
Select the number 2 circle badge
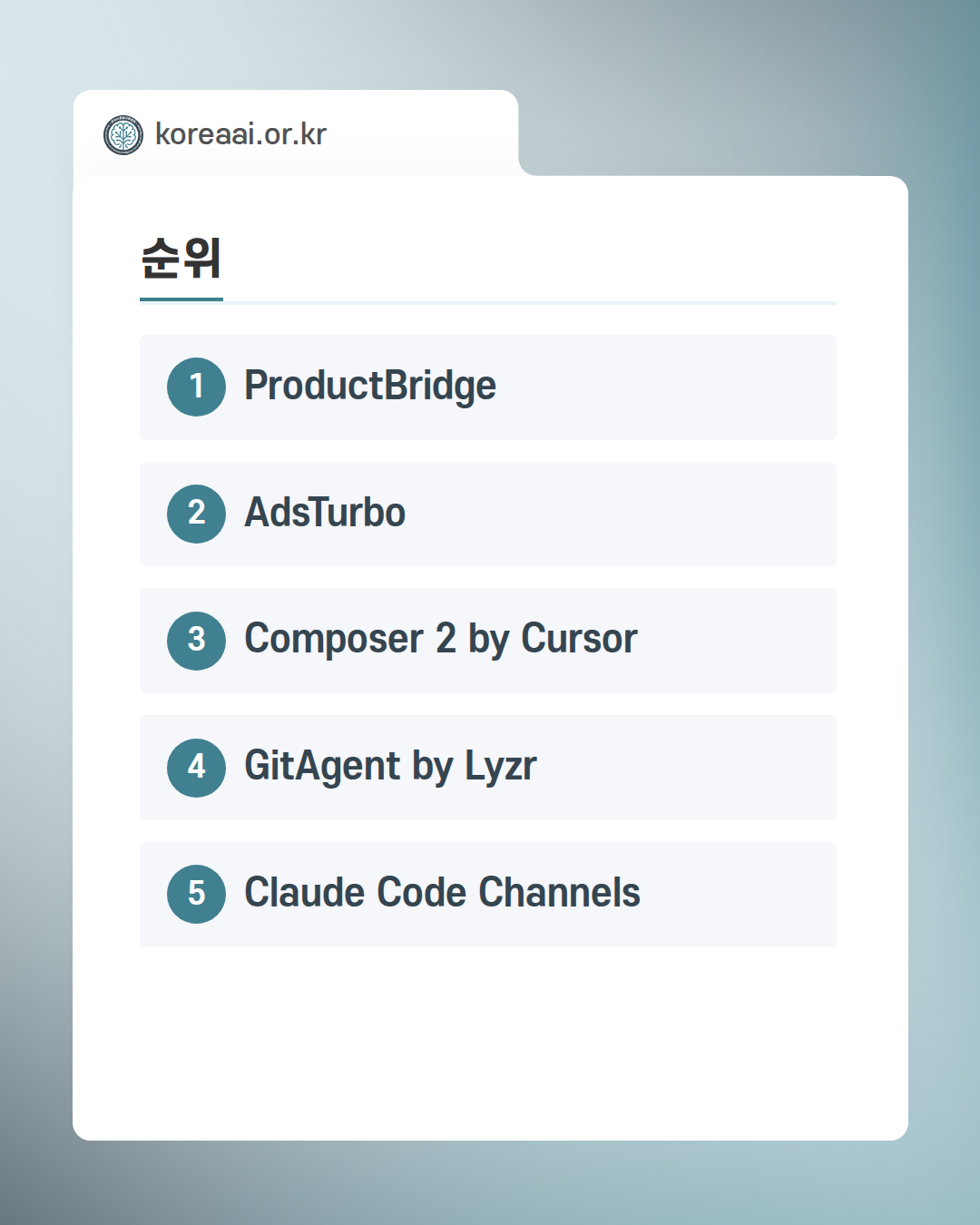pos(196,514)
